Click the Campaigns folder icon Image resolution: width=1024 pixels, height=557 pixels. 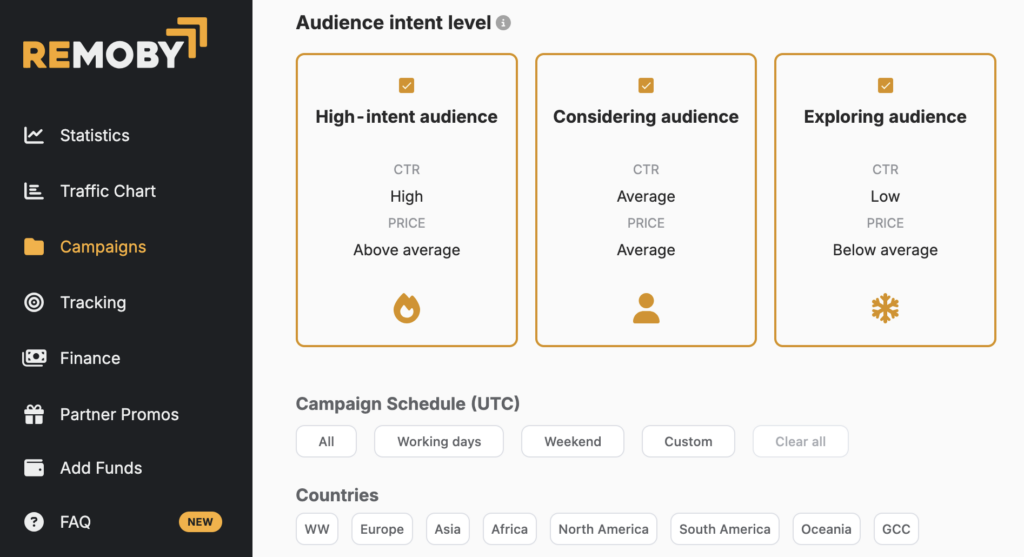[34, 247]
